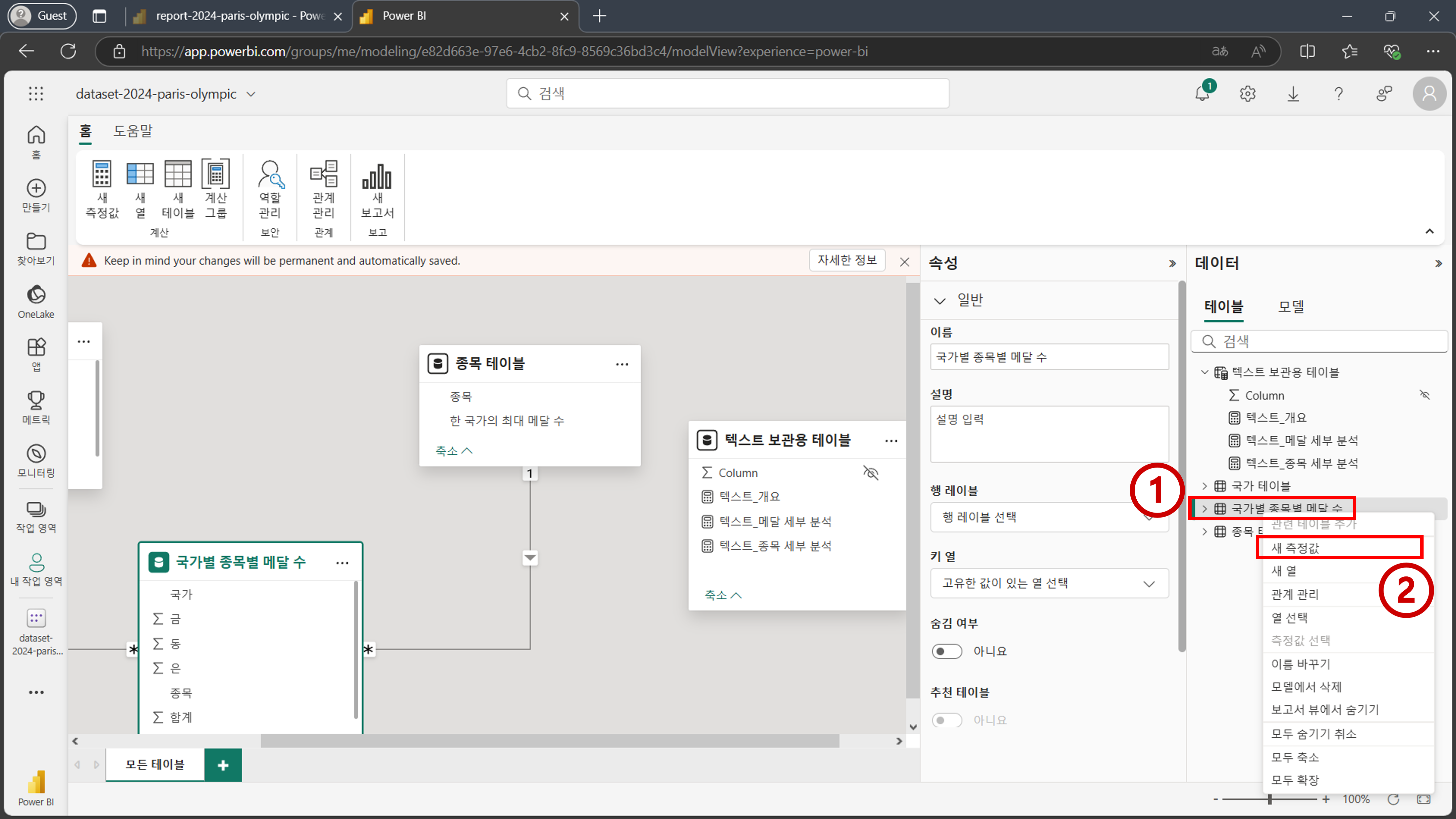
Task: Click the fit to page icon
Action: coord(1424,799)
